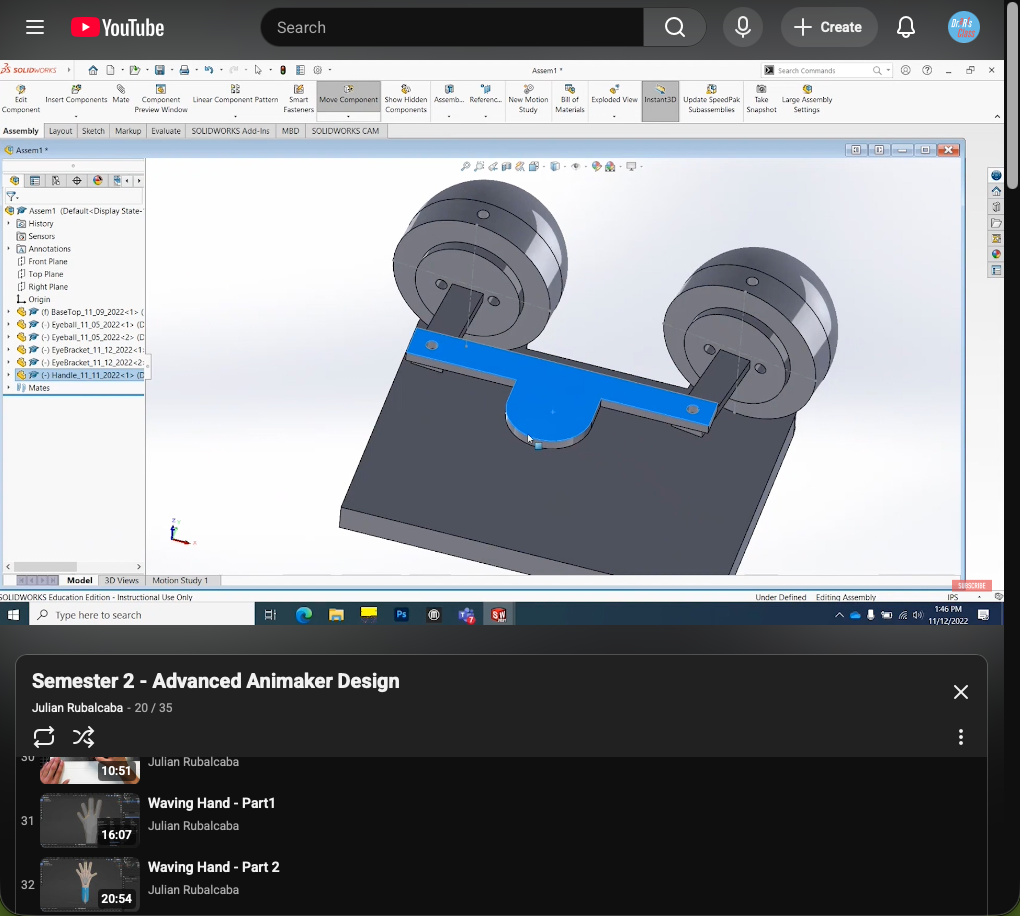Open Bill of Materials tool
Image resolution: width=1020 pixels, height=916 pixels.
click(570, 99)
